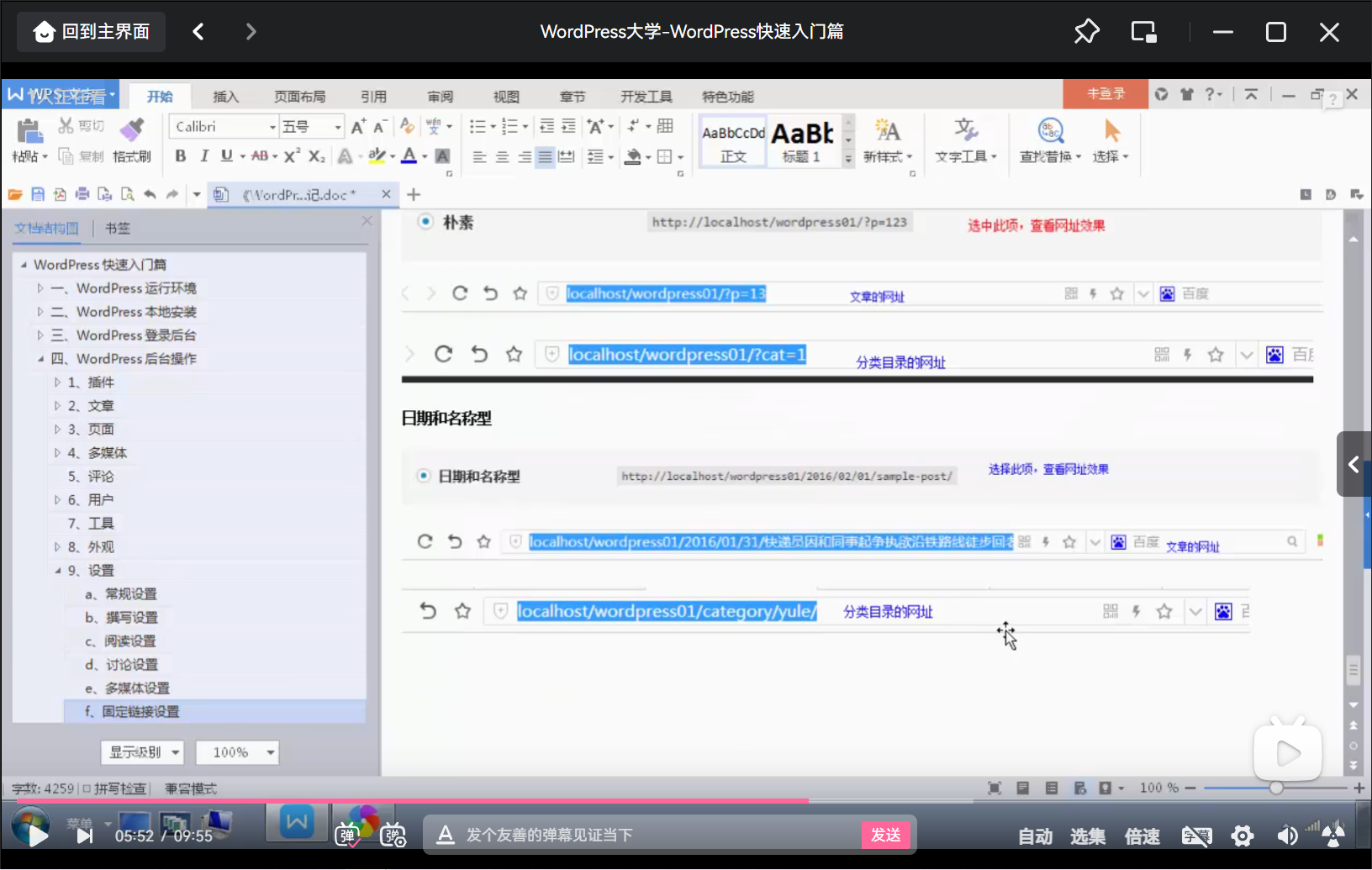
Task: Open the 100% dropdown in structure panel
Action: point(237,752)
